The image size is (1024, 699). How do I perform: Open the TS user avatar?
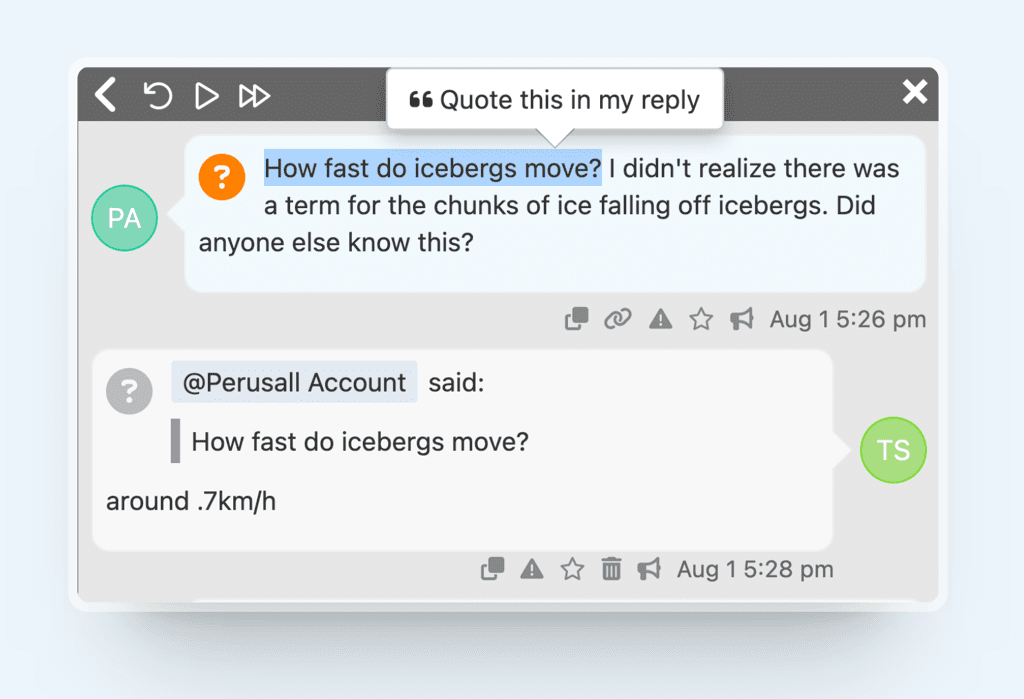point(893,450)
